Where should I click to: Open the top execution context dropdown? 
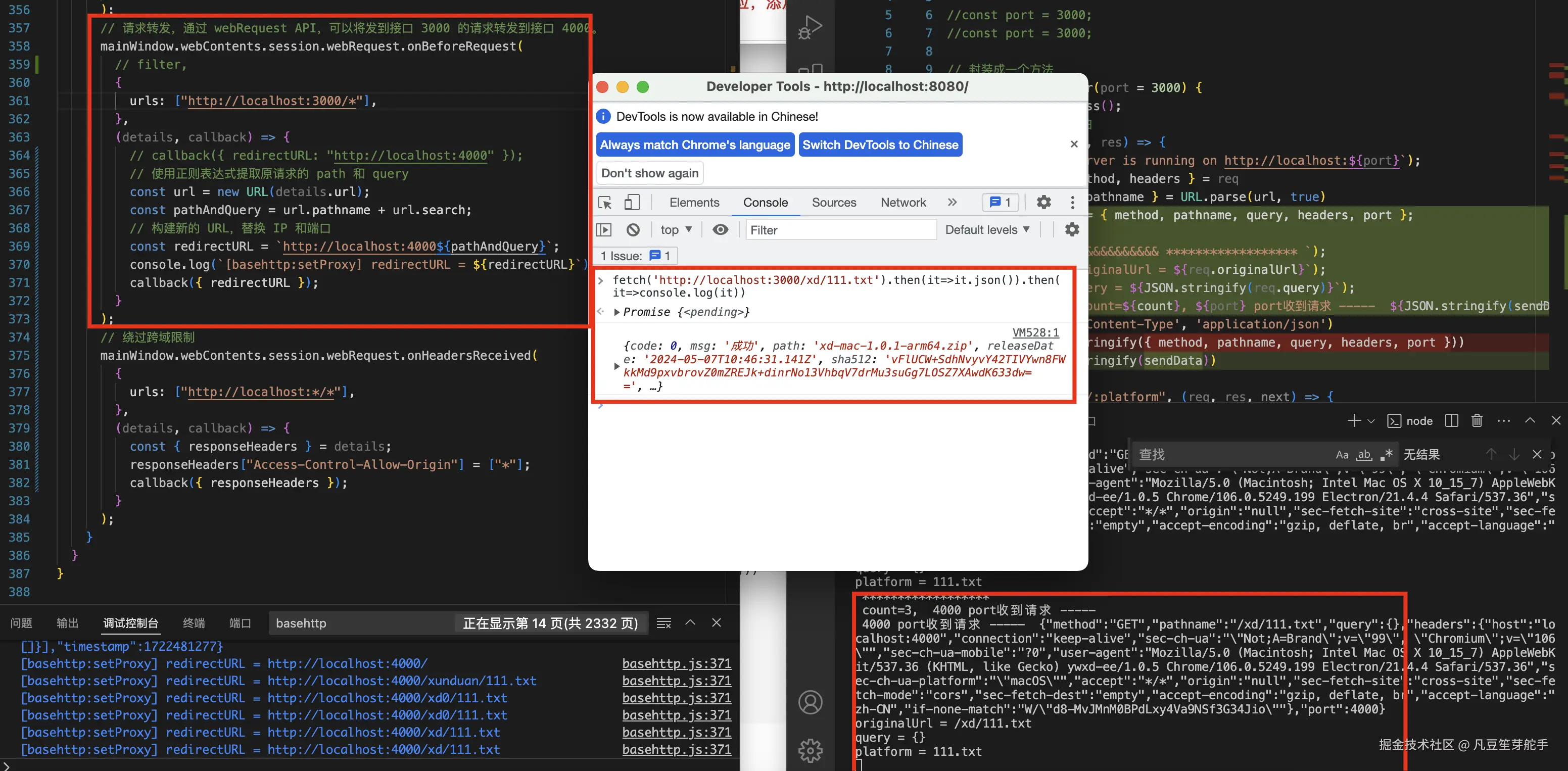coord(676,230)
